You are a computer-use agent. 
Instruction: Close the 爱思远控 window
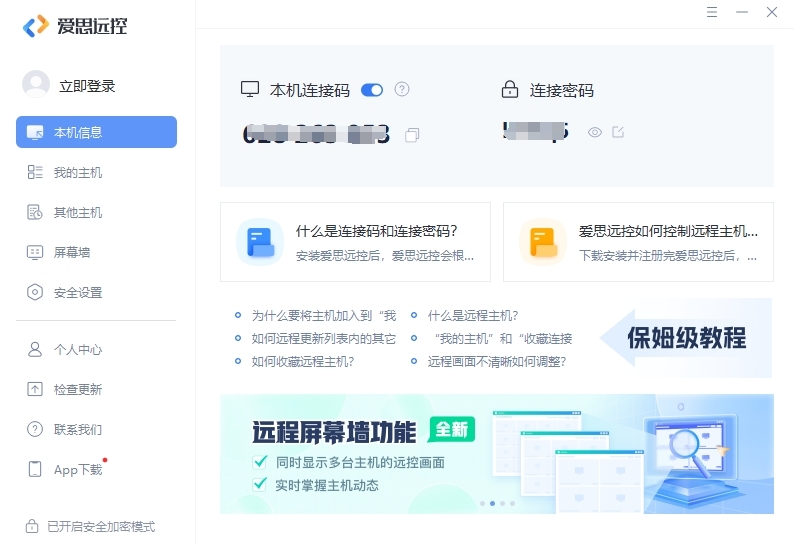coord(772,12)
